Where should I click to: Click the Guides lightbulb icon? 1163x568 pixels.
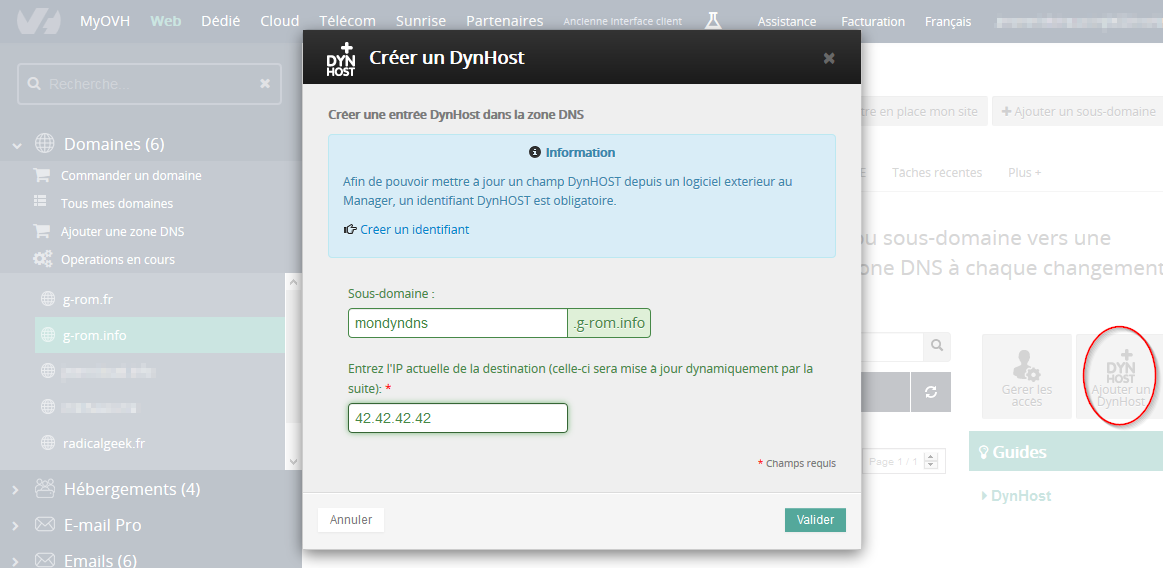(x=984, y=452)
